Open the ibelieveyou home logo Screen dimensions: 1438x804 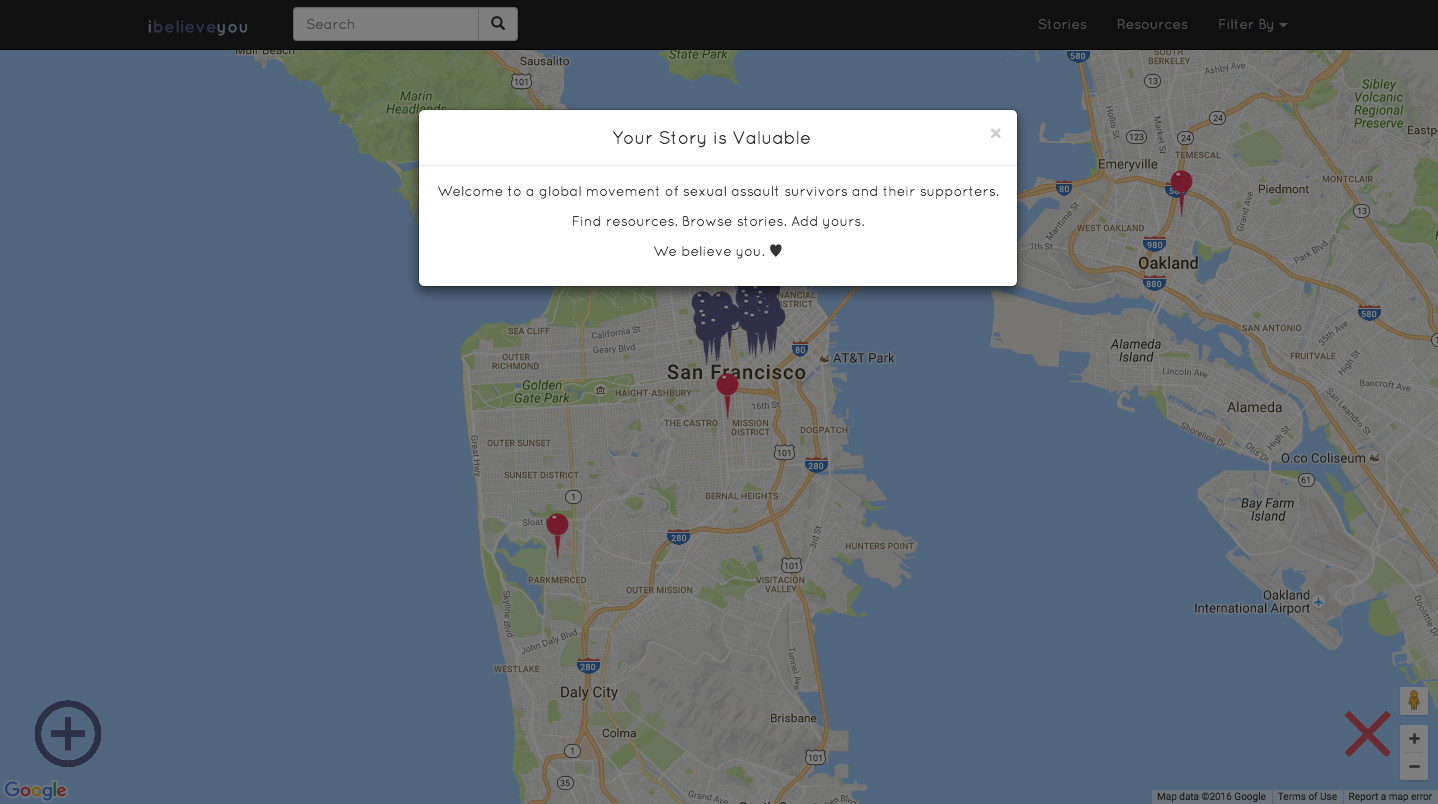click(198, 27)
